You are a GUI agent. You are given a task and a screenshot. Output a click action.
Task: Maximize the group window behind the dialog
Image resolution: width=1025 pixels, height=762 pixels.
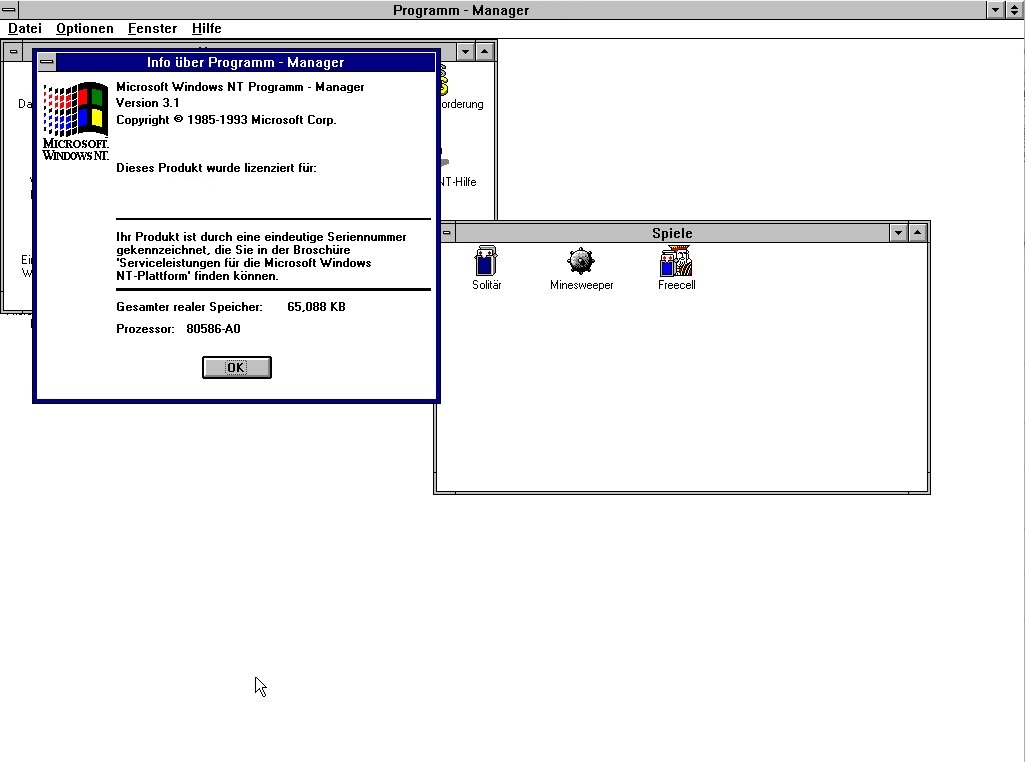pos(485,51)
